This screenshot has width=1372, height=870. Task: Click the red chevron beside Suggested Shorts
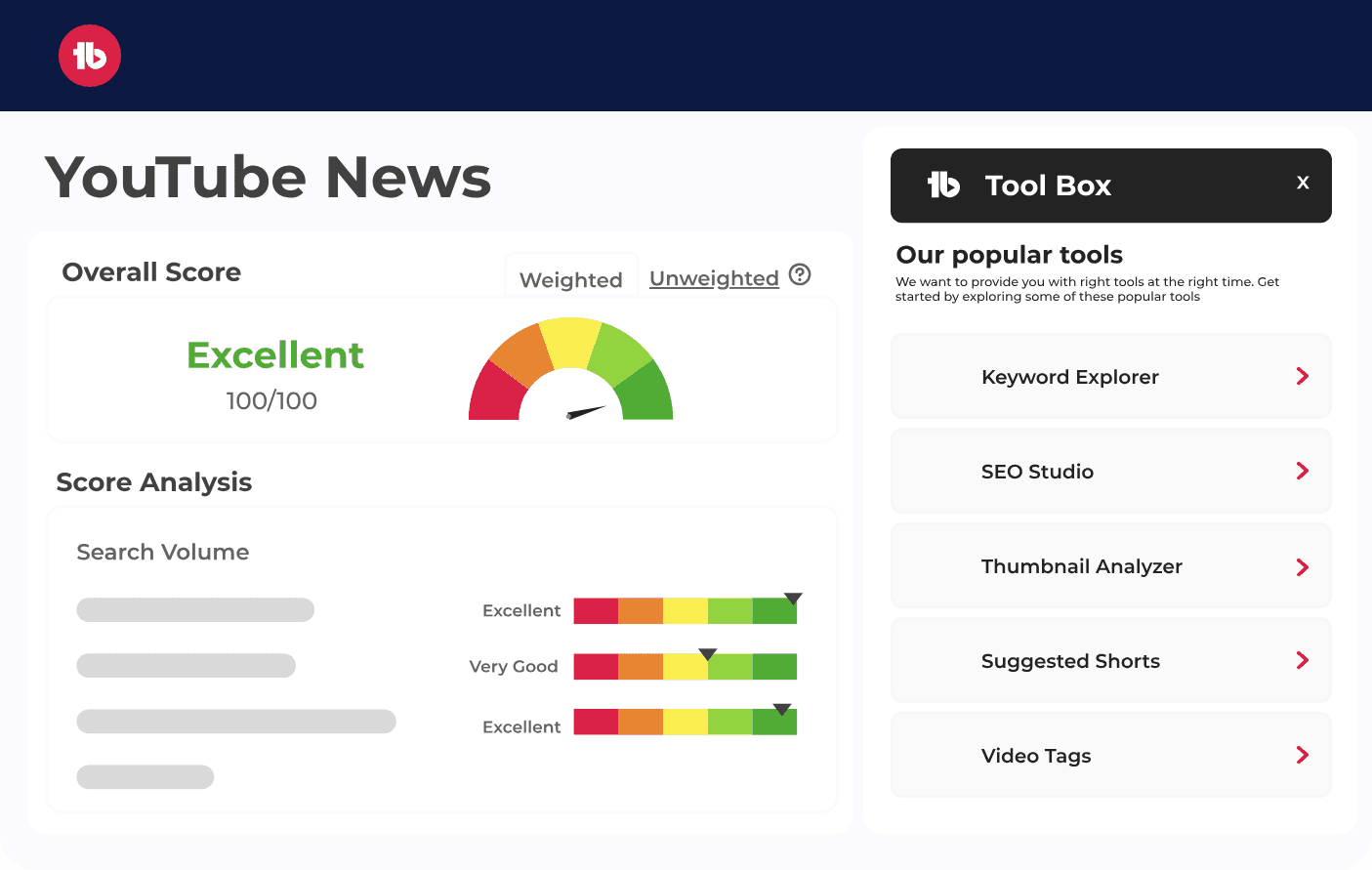point(1302,660)
